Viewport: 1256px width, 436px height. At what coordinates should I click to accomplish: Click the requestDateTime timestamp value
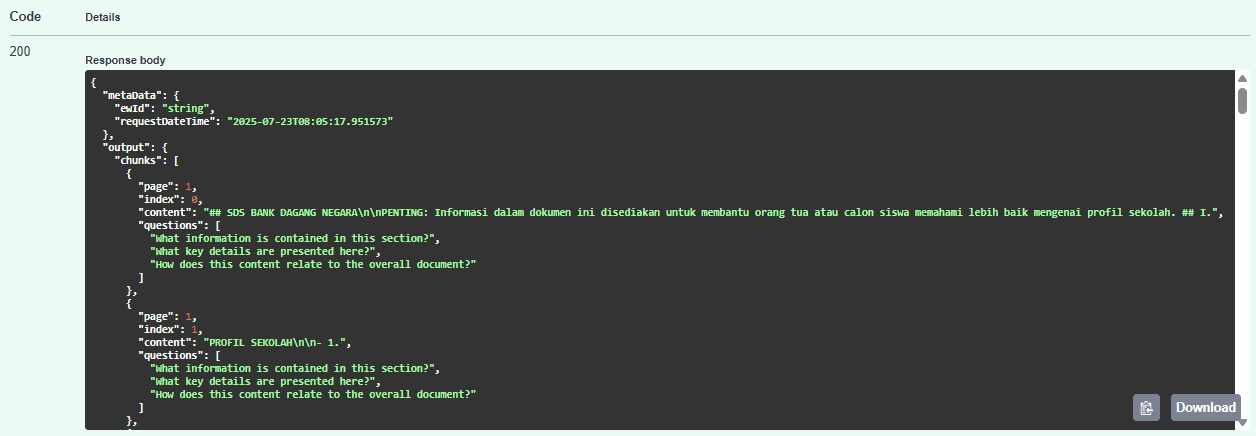tap(311, 120)
